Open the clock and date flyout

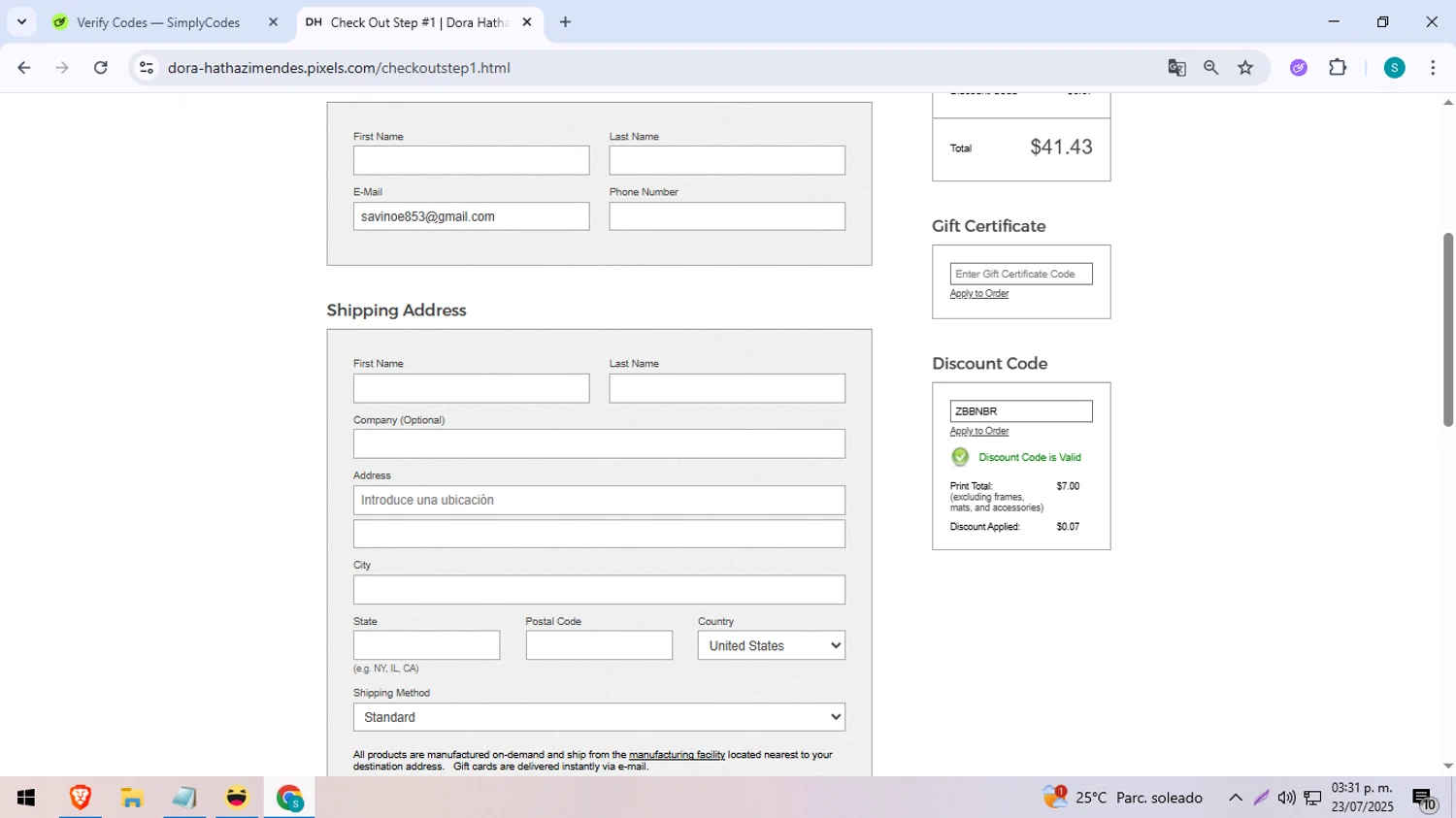click(x=1362, y=798)
